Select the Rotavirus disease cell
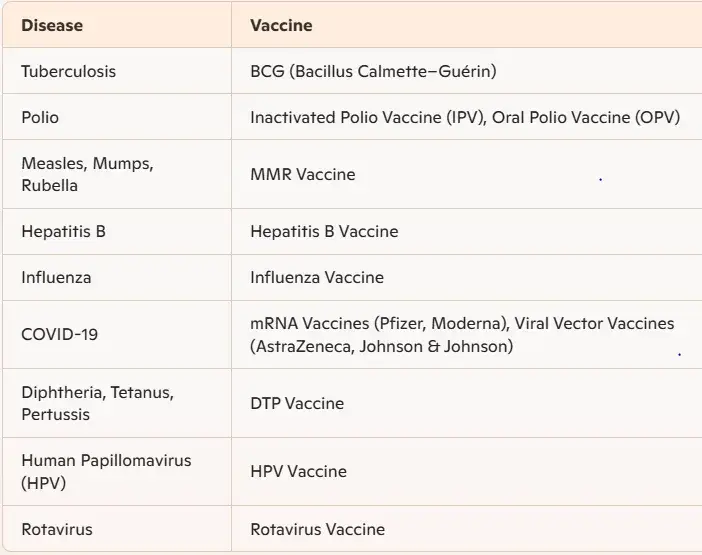 point(117,529)
